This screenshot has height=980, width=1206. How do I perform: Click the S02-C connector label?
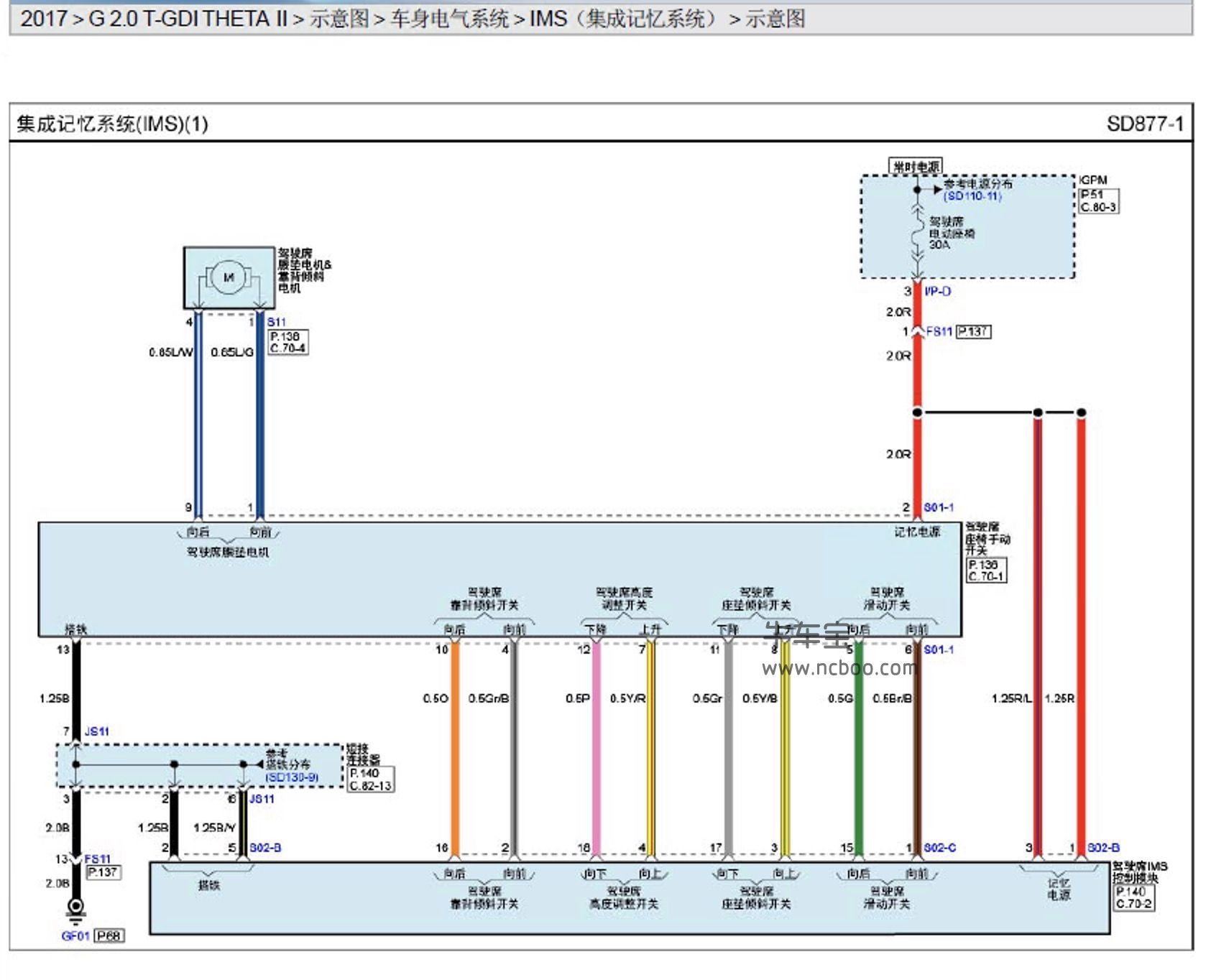[939, 848]
